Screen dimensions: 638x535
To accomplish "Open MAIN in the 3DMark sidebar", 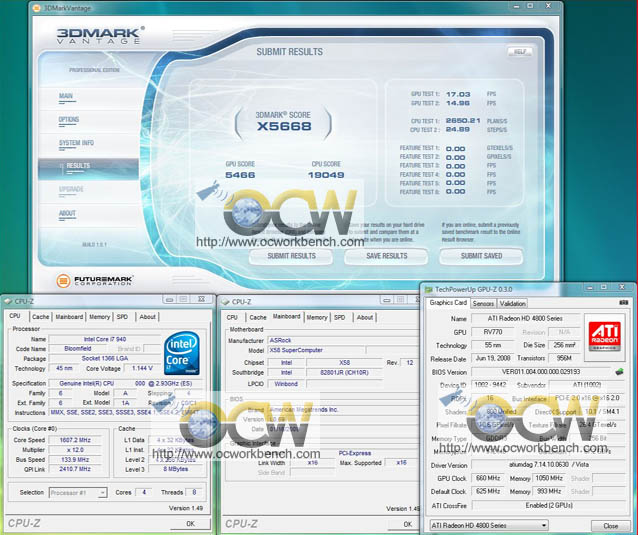I will (x=66, y=96).
